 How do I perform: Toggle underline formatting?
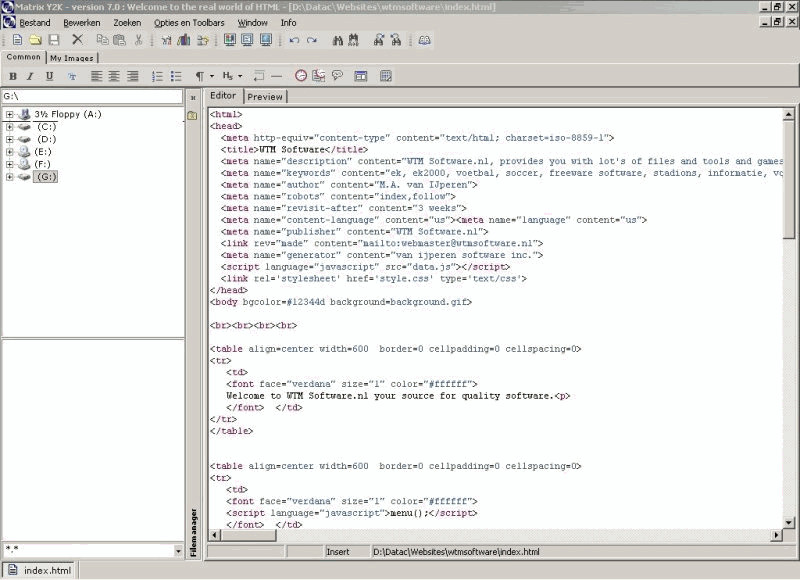(x=49, y=76)
